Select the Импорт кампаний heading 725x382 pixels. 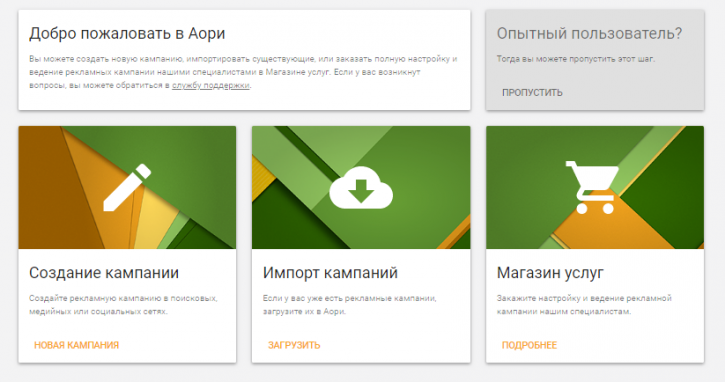tap(330, 273)
